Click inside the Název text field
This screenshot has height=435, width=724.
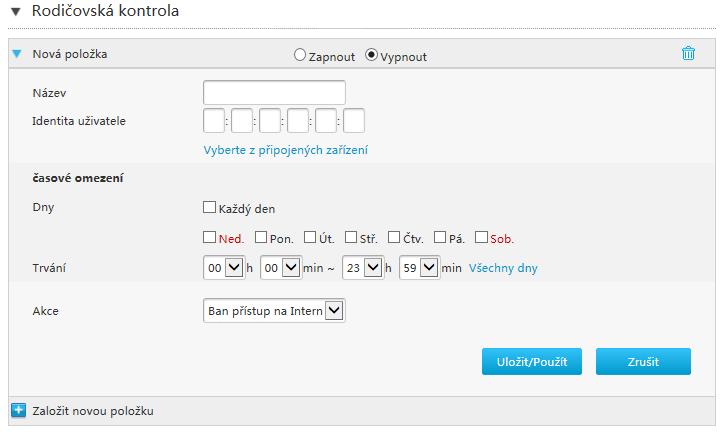point(274,92)
